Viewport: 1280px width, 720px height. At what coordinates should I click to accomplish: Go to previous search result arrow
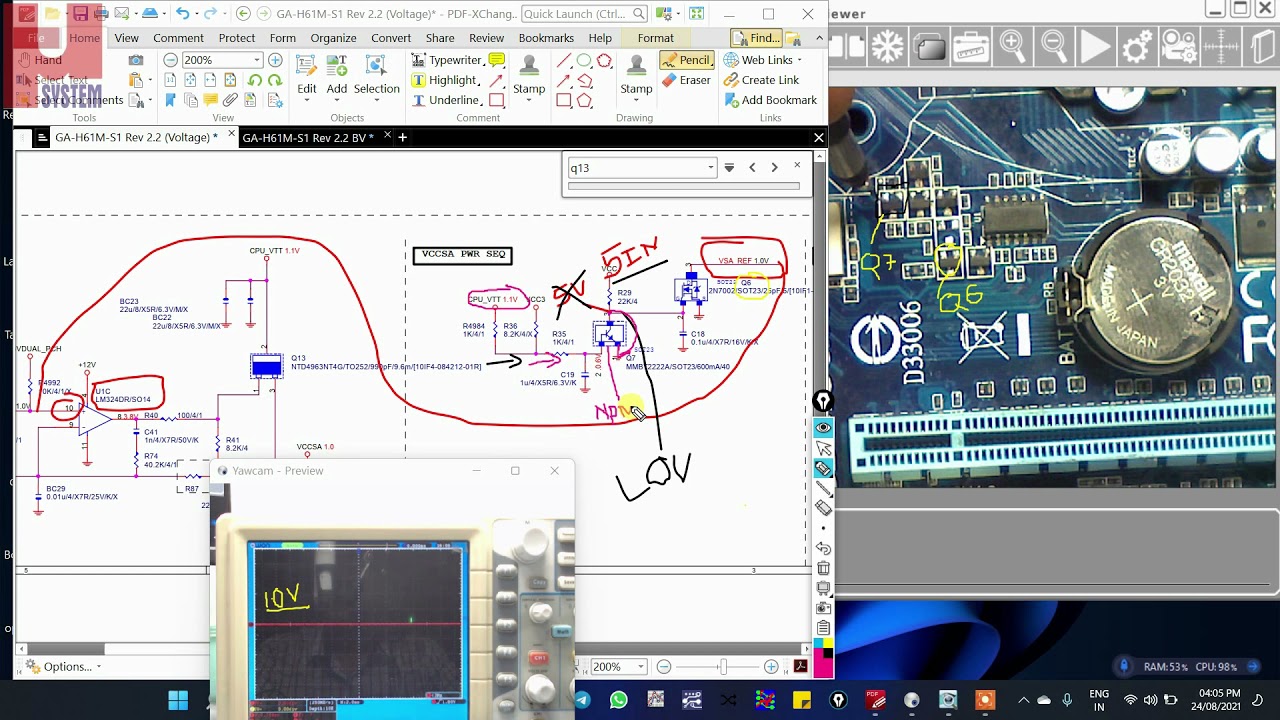752,167
